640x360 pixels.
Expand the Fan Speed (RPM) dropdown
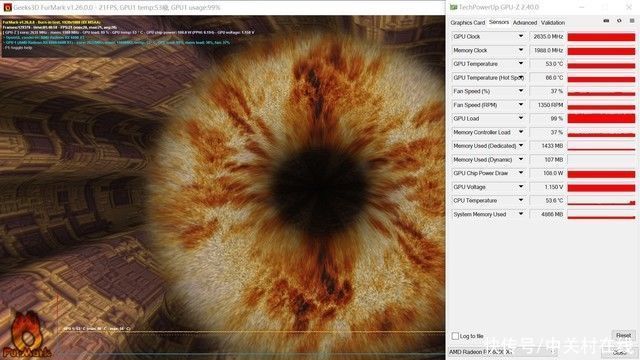(521, 105)
